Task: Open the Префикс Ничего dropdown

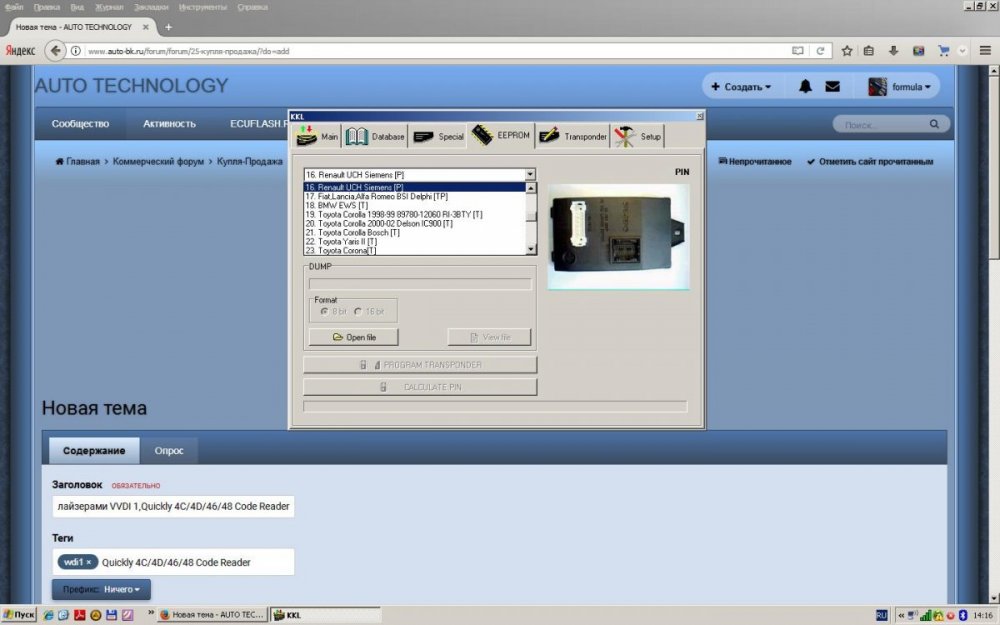Action: click(102, 590)
